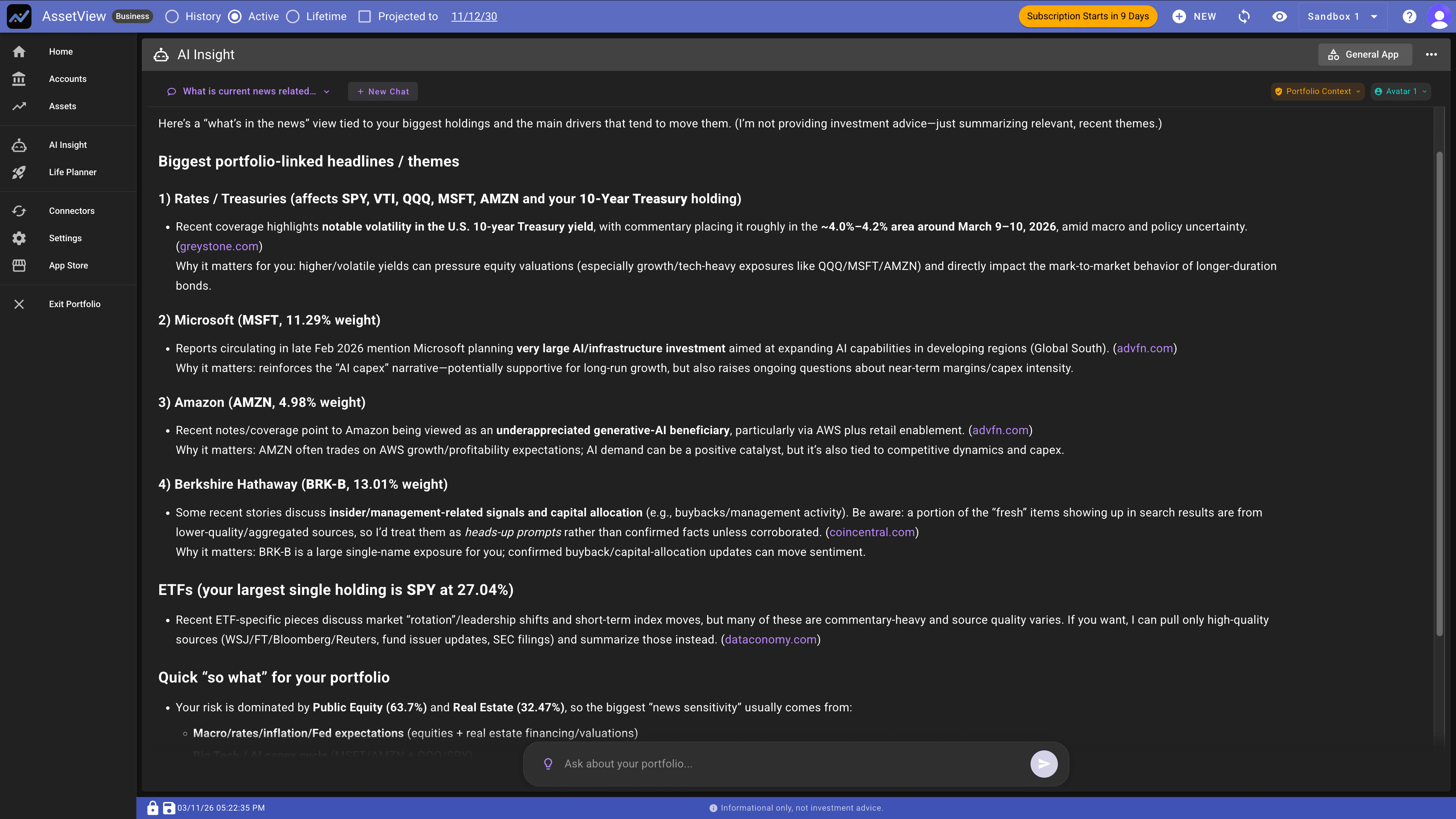Select the Lifetime radio button
1456x819 pixels.
tap(293, 16)
